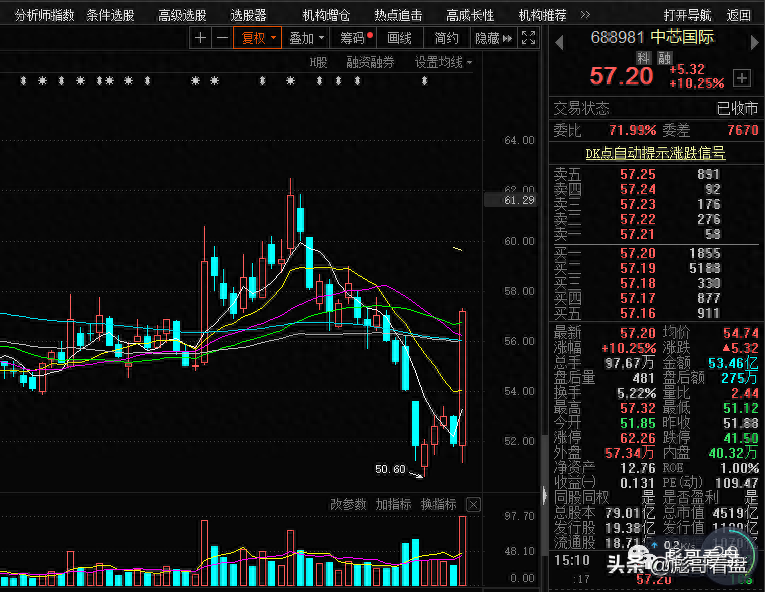
Task: Expand the 设置均线 dropdown
Action: point(443,62)
